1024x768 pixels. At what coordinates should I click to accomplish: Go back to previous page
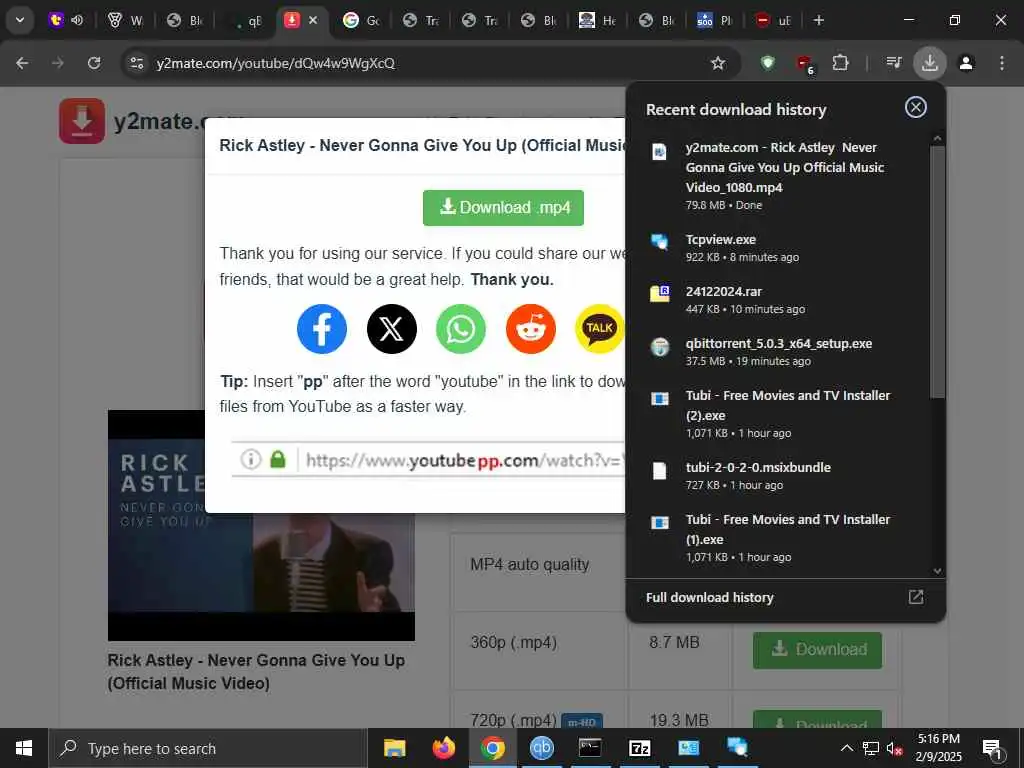tap(22, 63)
